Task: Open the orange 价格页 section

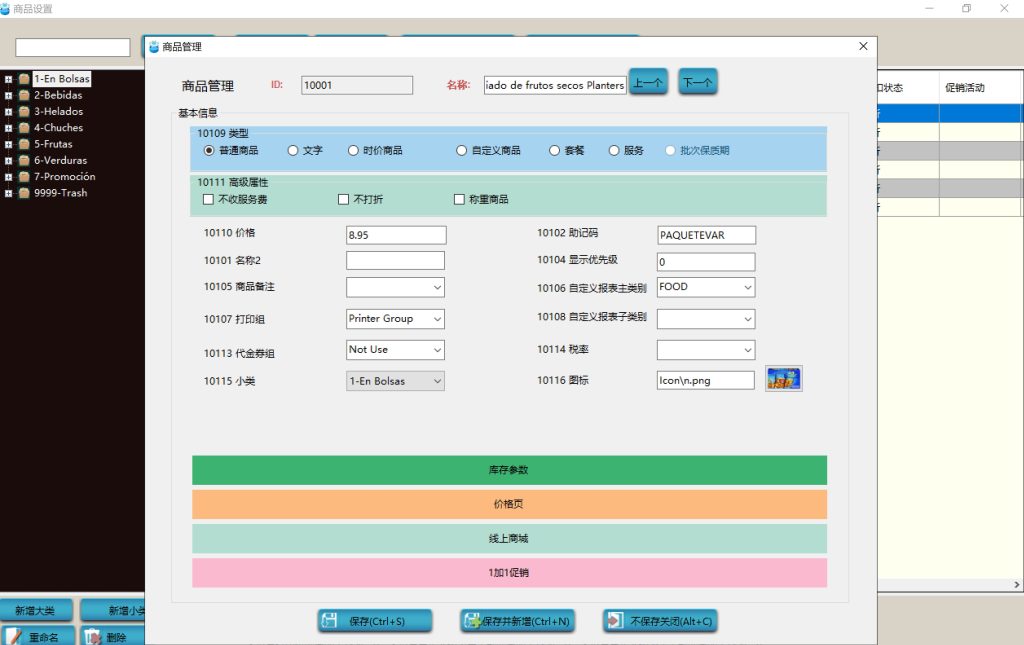Action: 509,504
